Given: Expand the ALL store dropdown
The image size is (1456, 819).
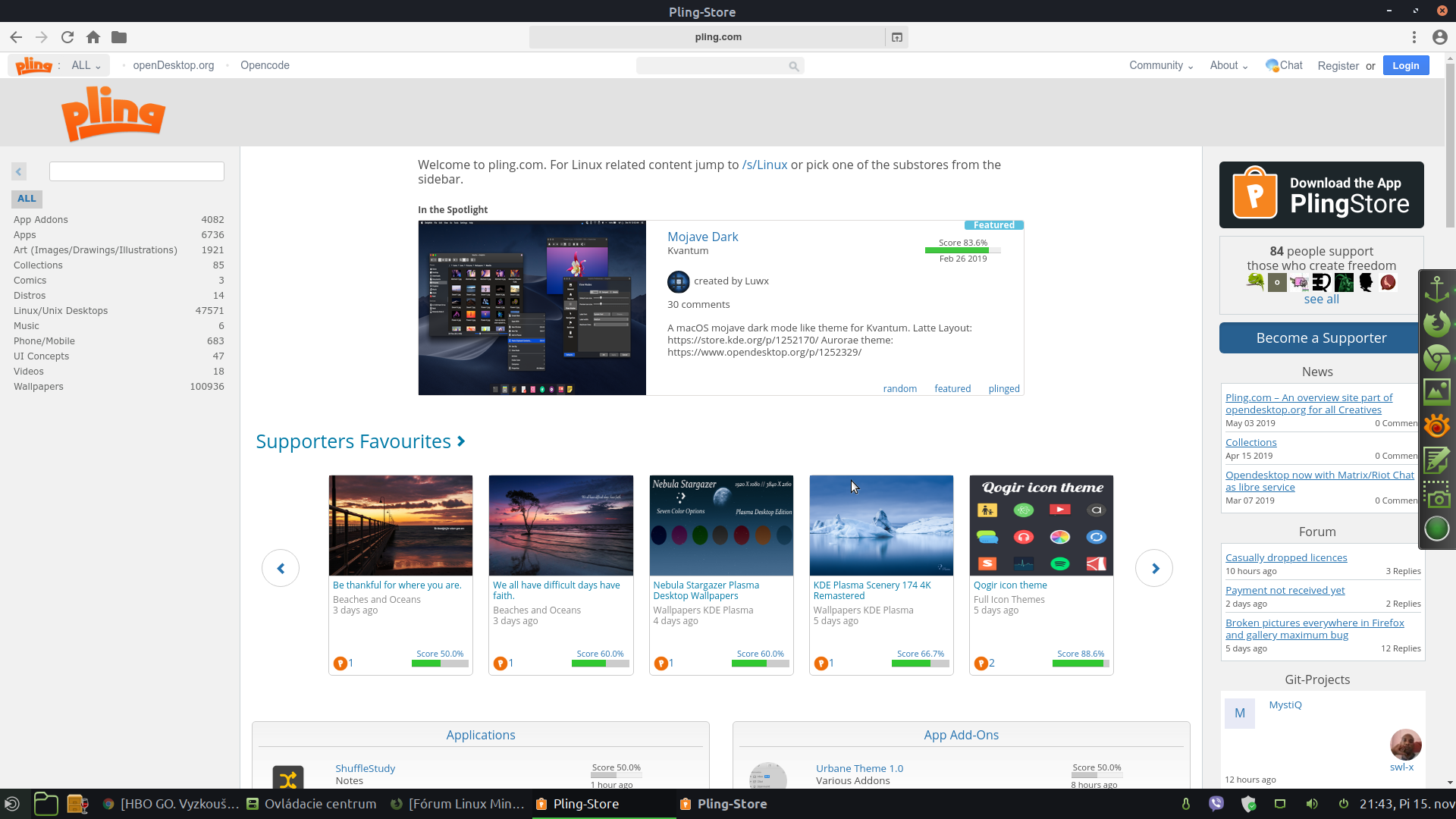Looking at the screenshot, I should click(86, 65).
